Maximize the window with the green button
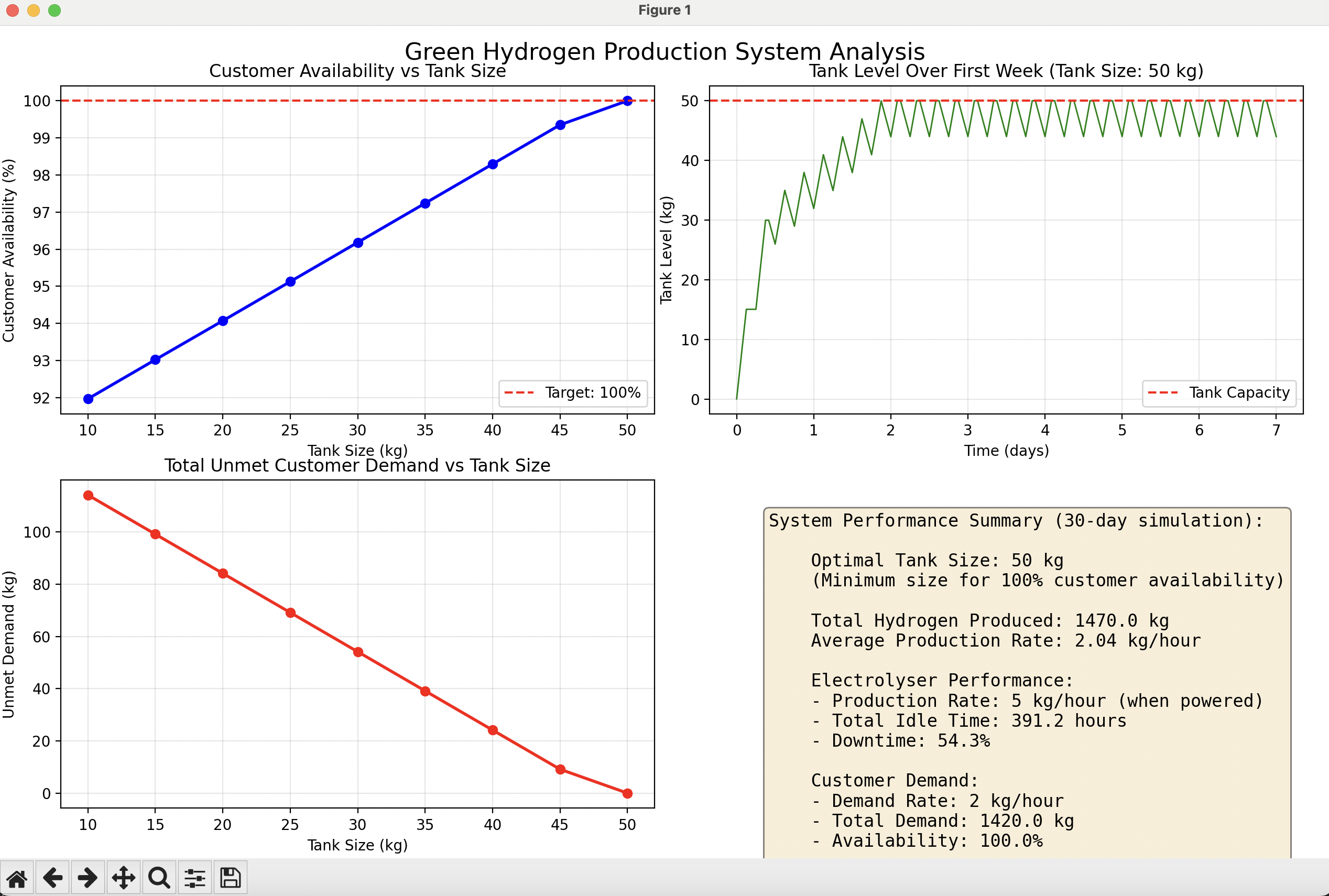The image size is (1329, 896). coord(55,10)
